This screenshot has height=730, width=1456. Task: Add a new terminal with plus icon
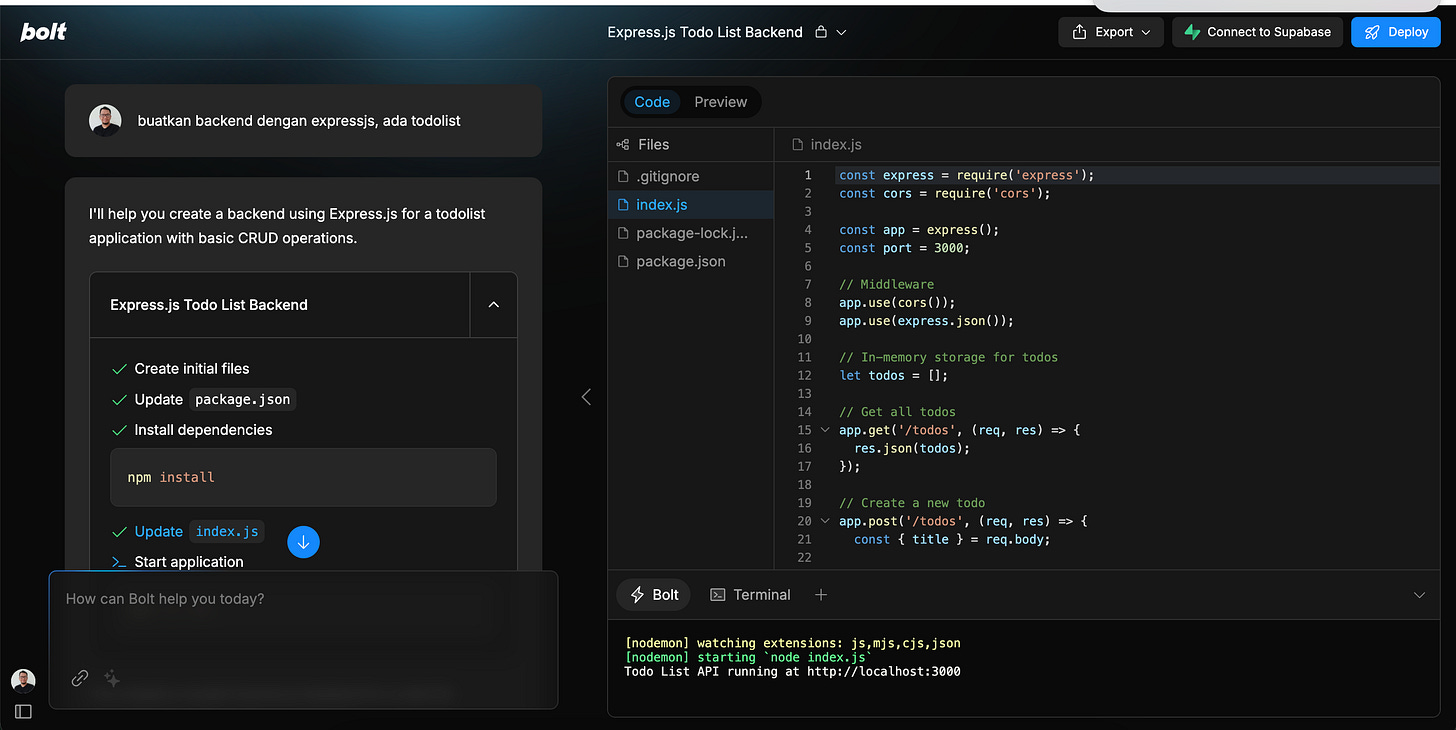(821, 595)
